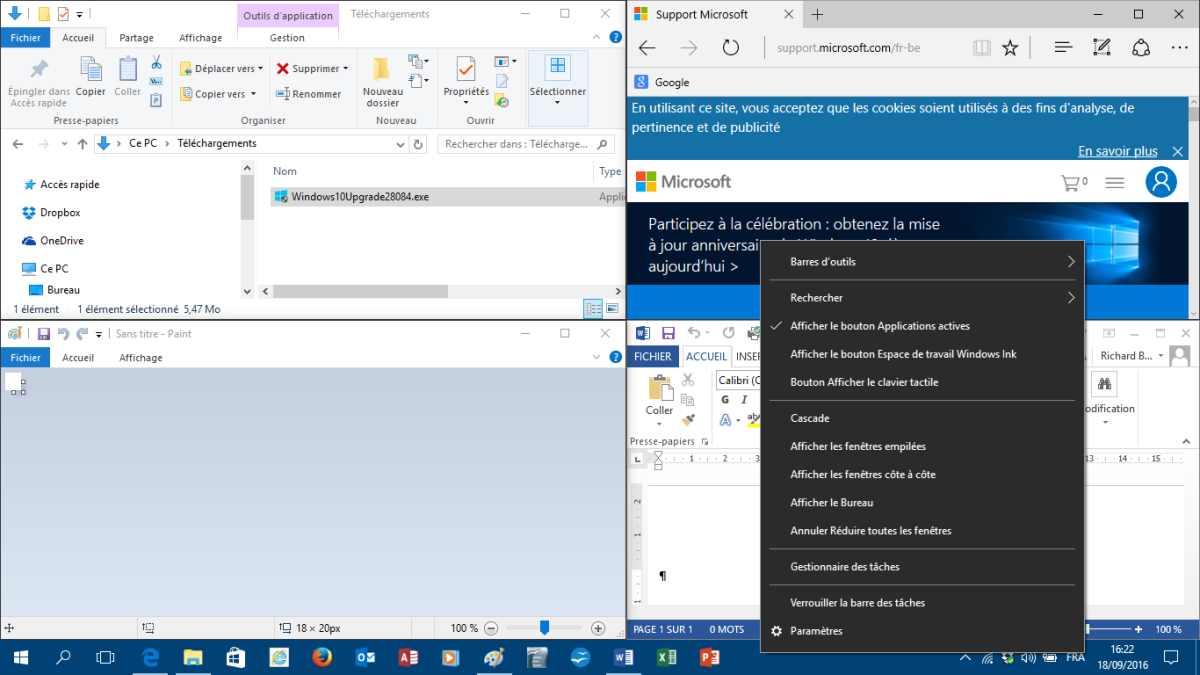The width and height of the screenshot is (1200, 675).
Task: Click the Windows Start button
Action: pyautogui.click(x=20, y=657)
